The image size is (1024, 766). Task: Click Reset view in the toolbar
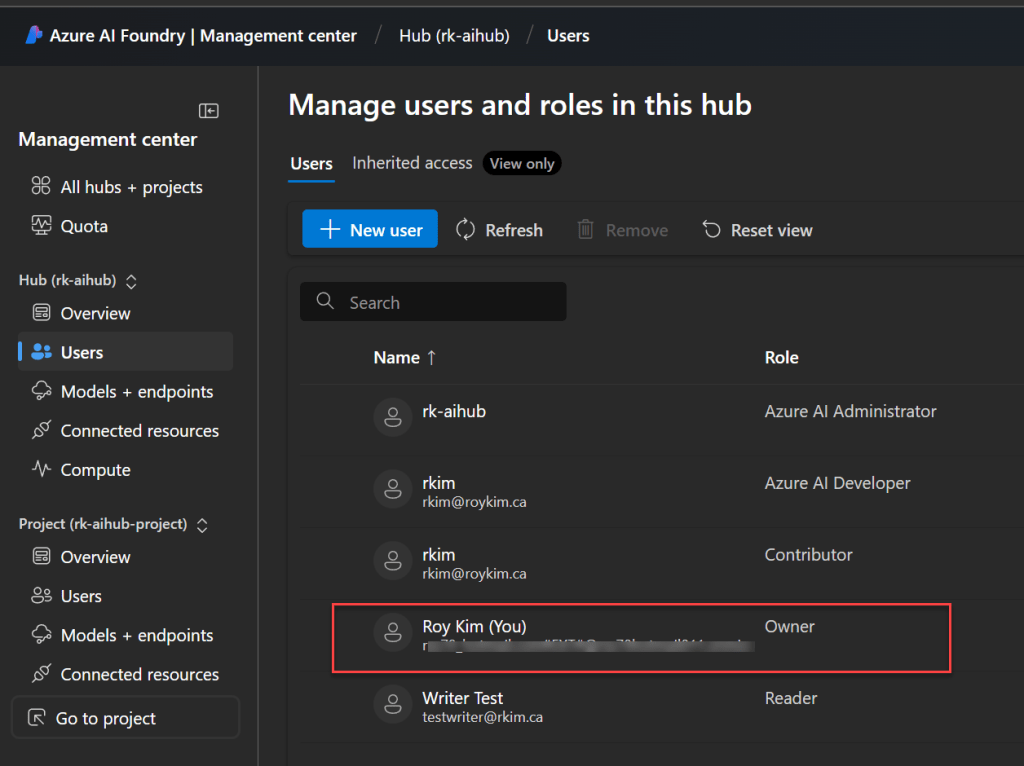point(757,230)
